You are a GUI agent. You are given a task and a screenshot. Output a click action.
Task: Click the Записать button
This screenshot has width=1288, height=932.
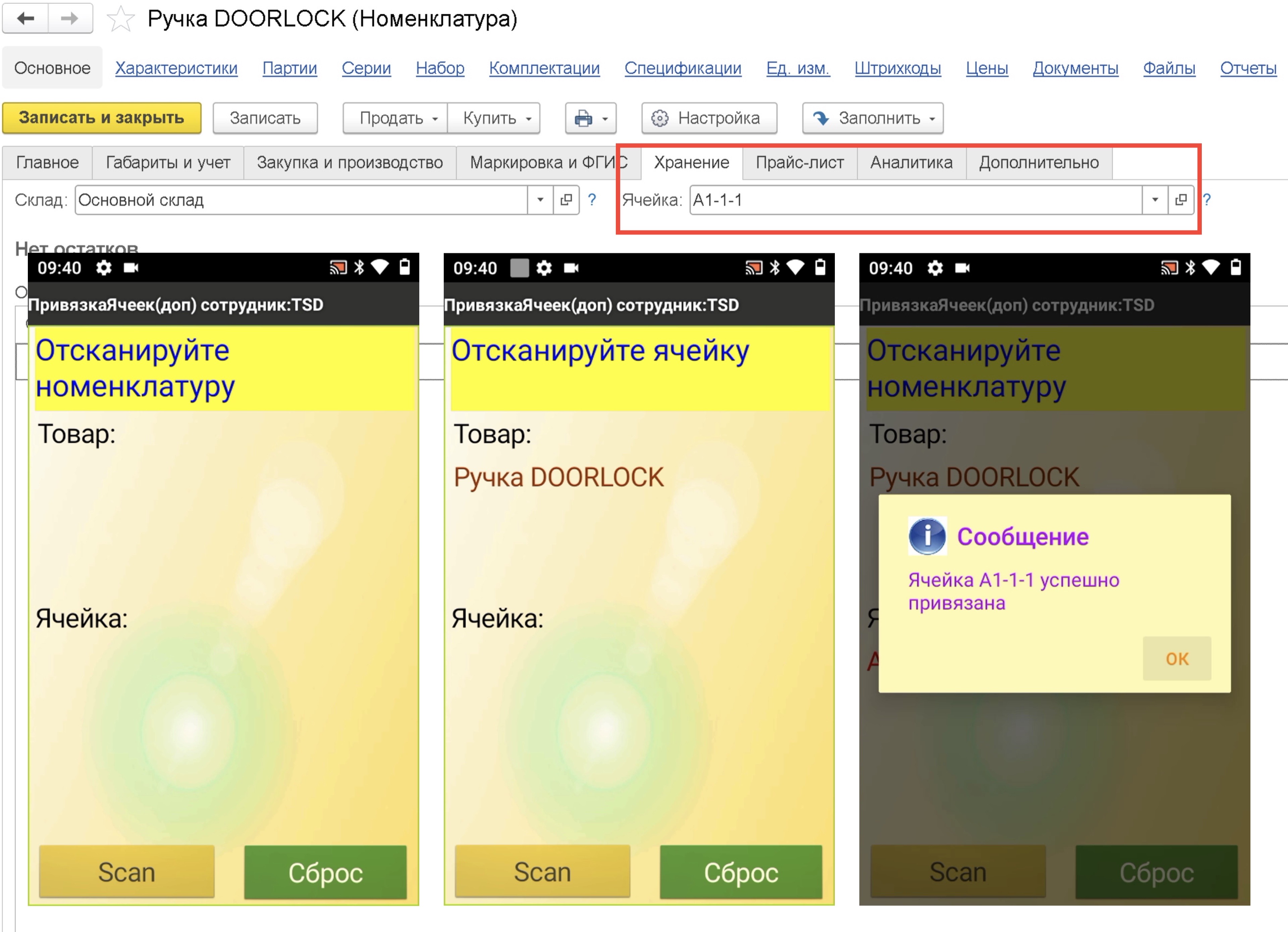click(x=265, y=118)
